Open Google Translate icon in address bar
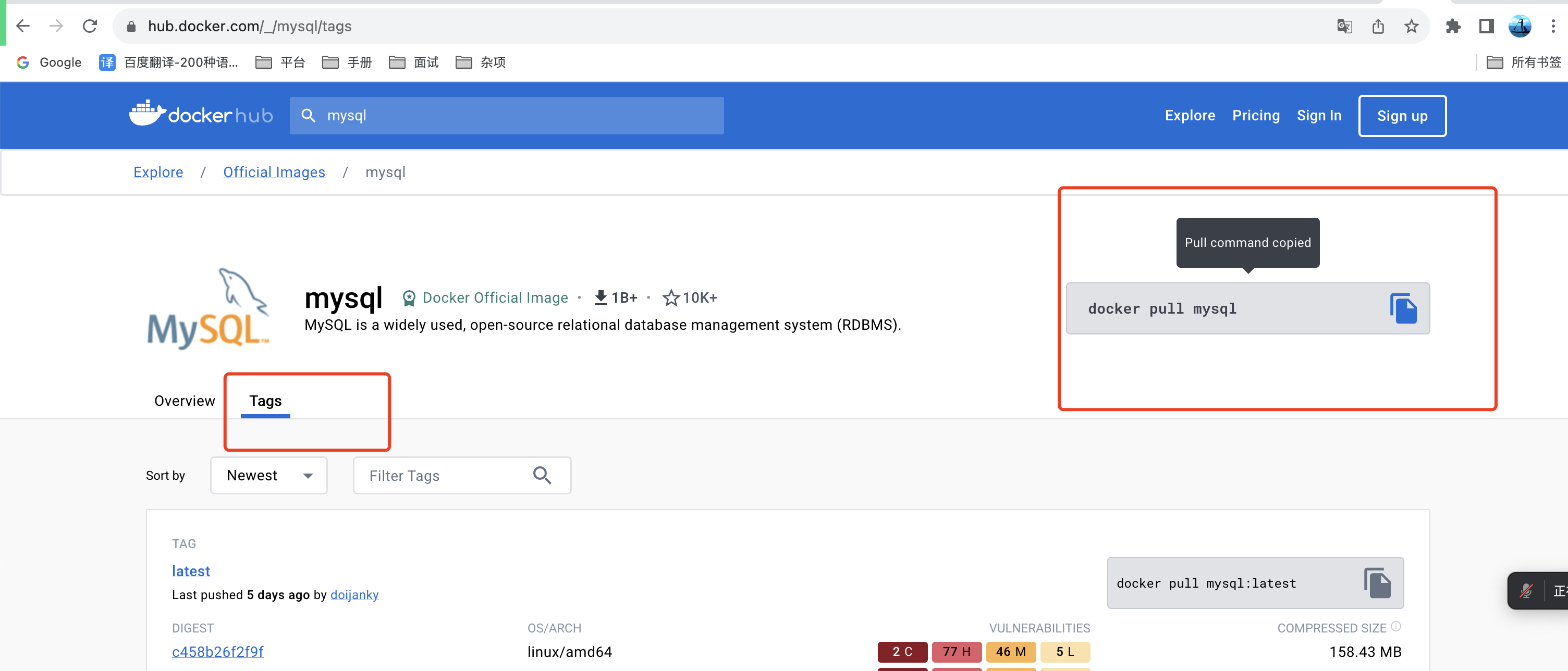The height and width of the screenshot is (671, 1568). [x=1344, y=26]
